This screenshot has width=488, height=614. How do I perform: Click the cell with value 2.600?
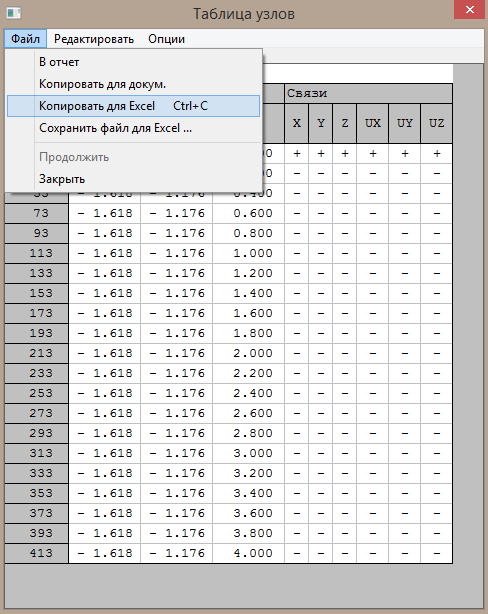click(248, 413)
